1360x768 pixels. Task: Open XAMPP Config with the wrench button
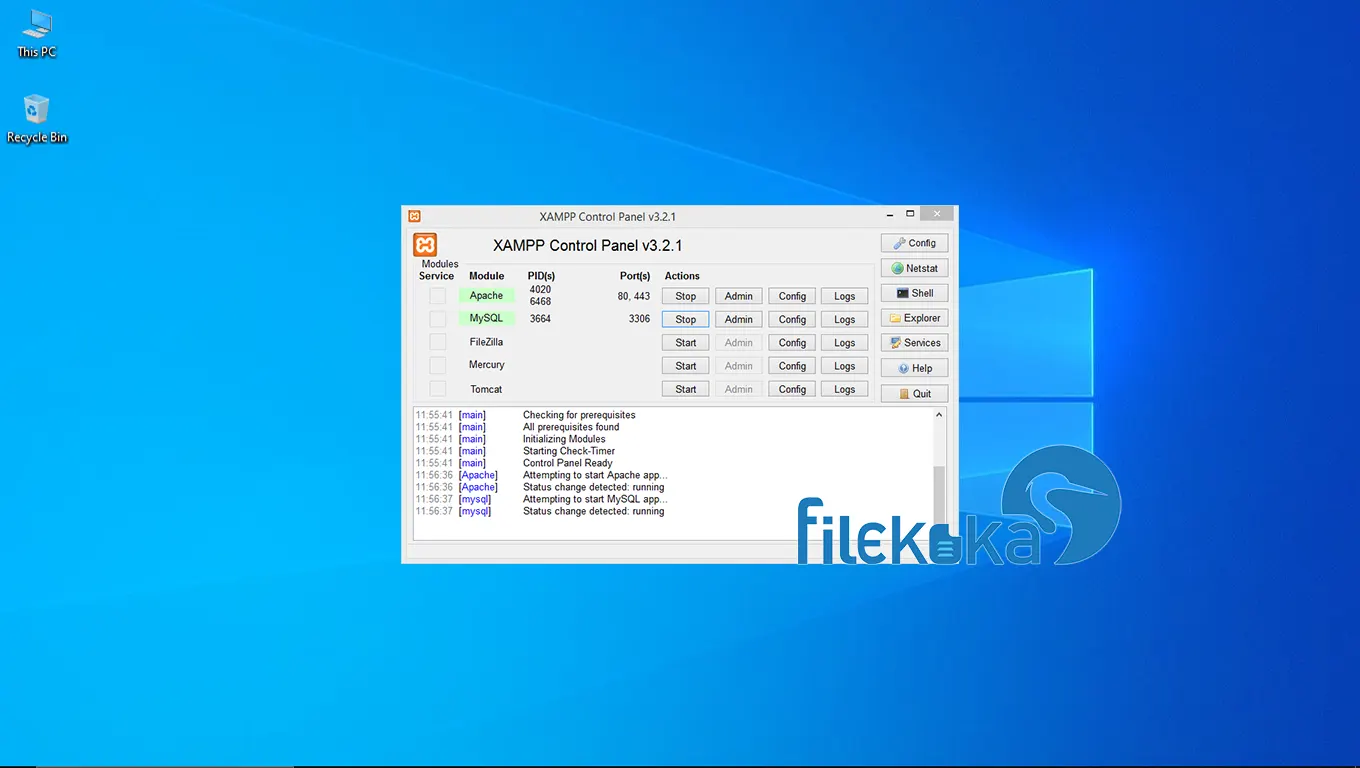[914, 243]
